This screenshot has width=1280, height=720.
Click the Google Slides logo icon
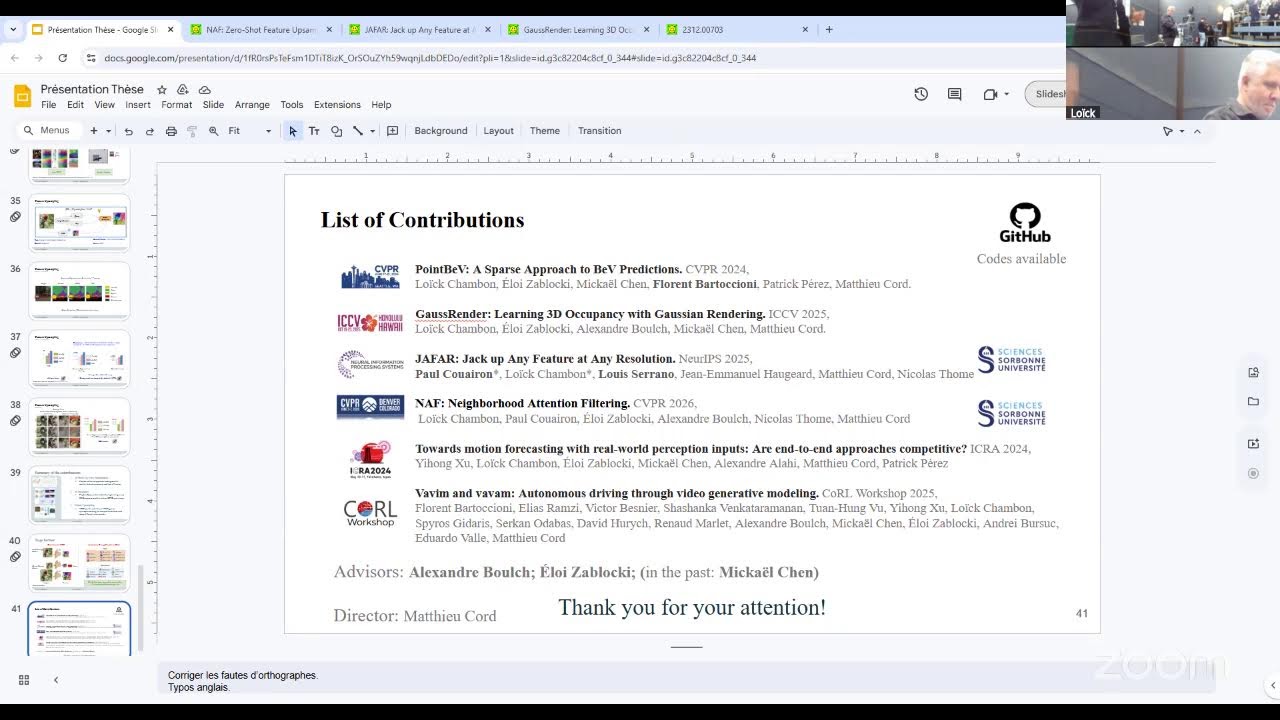coord(22,96)
